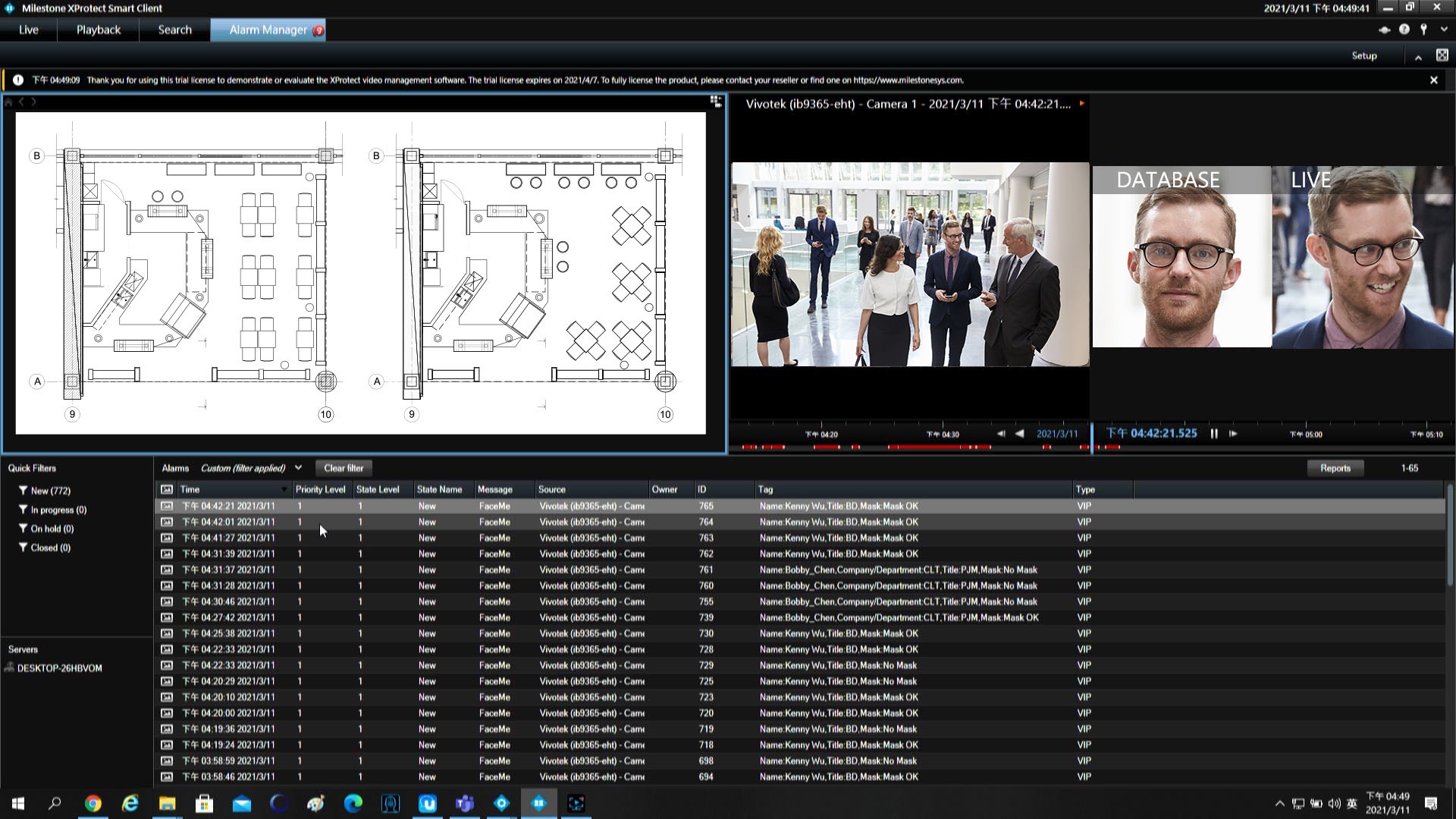Sort by the State Level column header
Viewport: 1456px width, 819px height.
pos(383,489)
